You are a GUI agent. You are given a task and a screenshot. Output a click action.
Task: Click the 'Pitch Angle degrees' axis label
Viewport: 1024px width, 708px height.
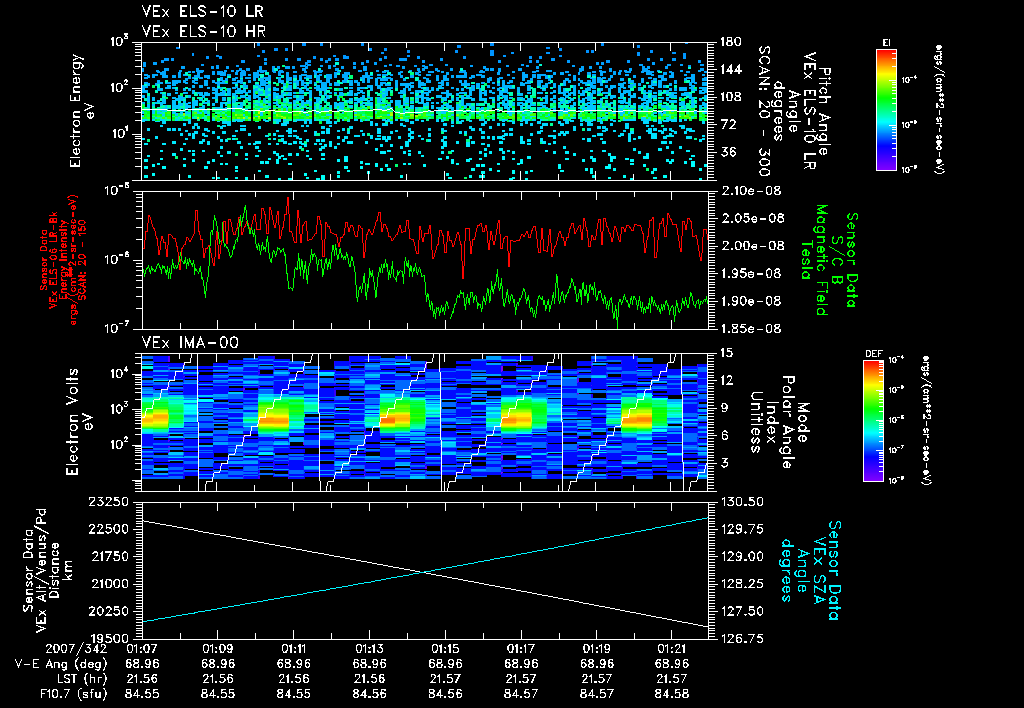coord(801,111)
